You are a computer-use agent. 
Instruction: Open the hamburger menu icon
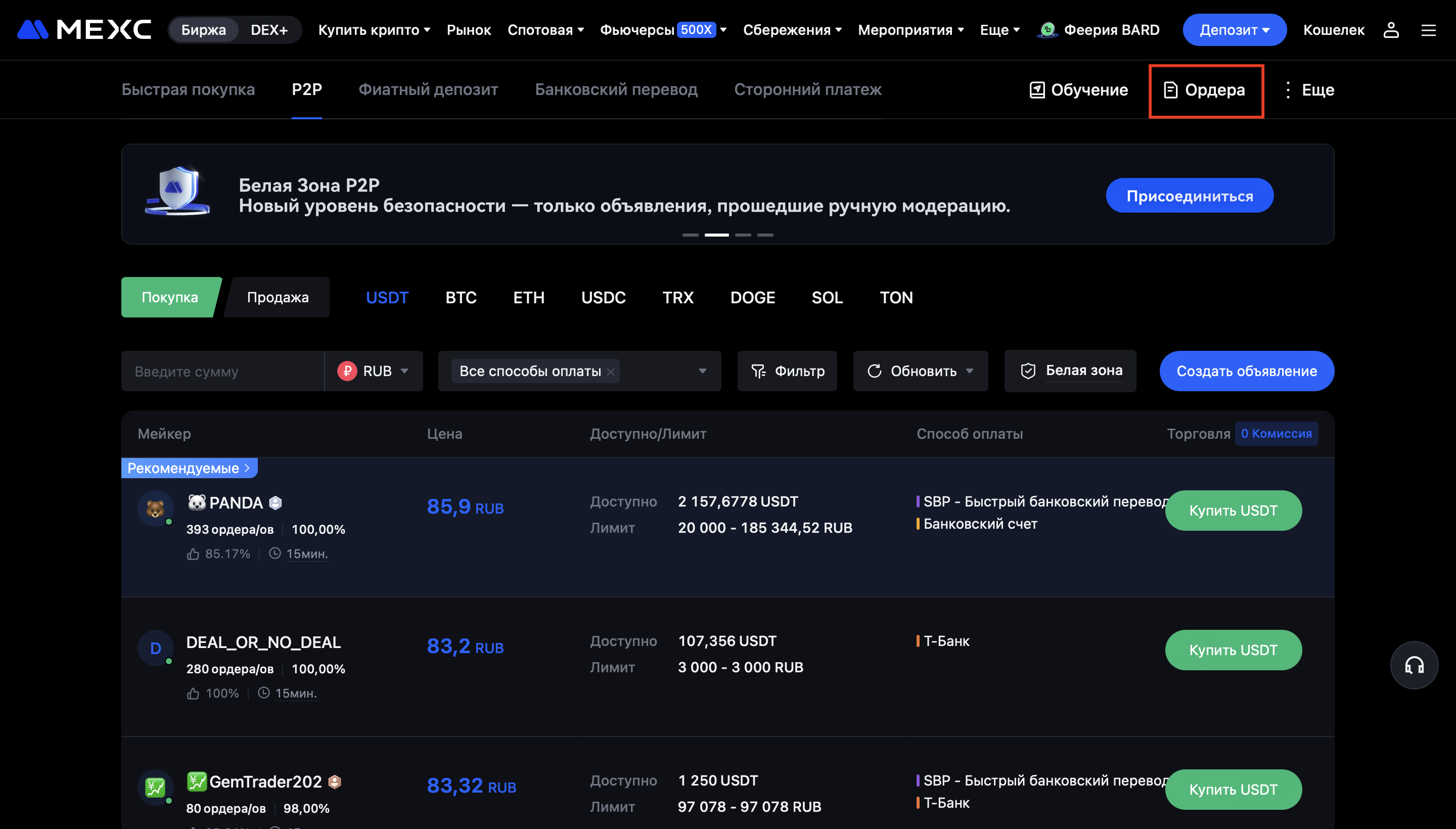[1428, 30]
